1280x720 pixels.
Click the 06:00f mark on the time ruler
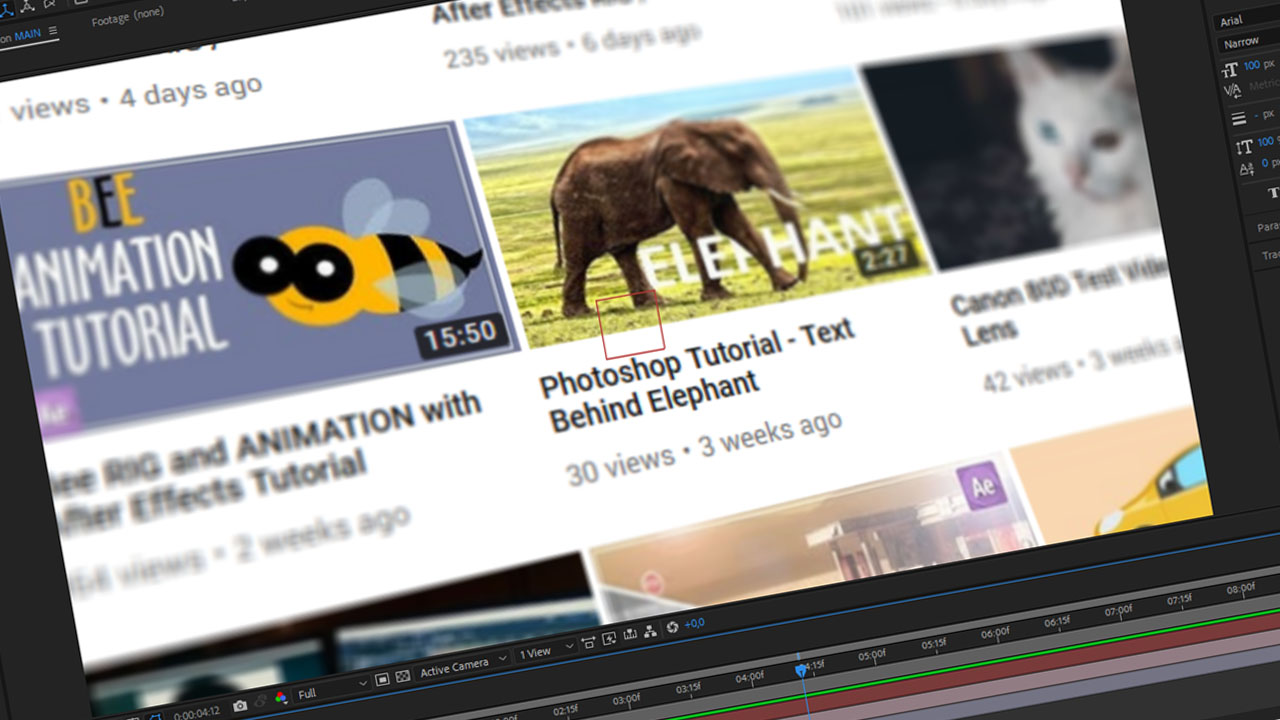point(995,633)
